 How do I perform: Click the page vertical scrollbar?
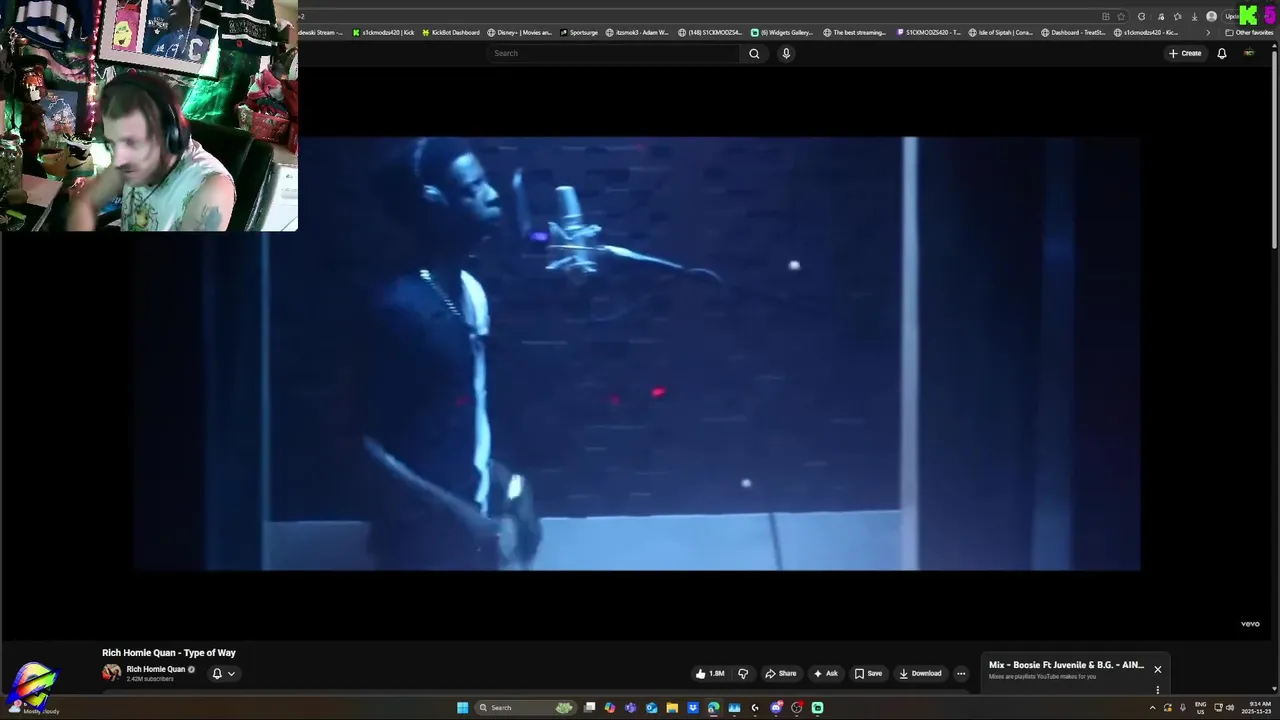coord(1274,150)
